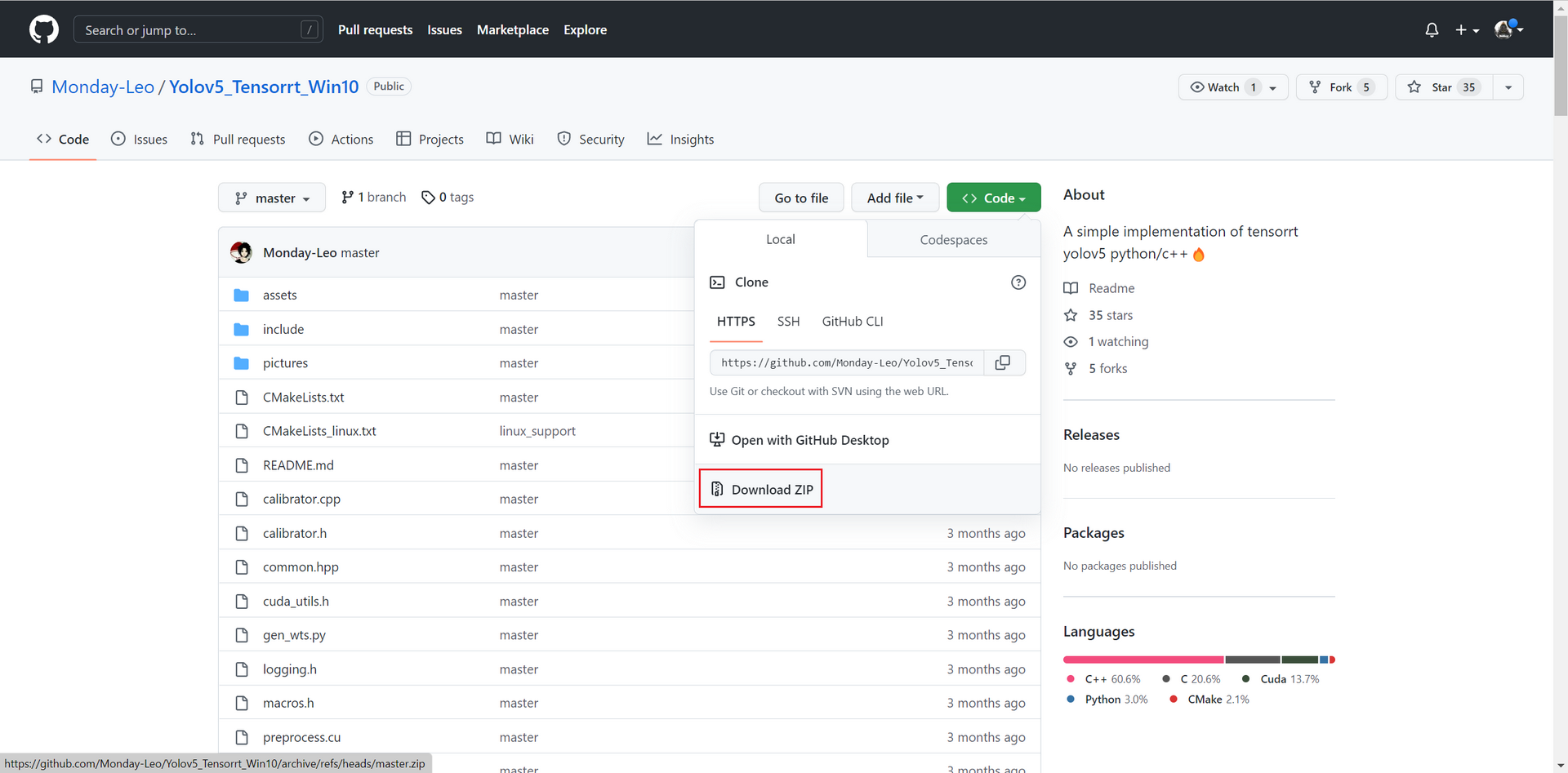The width and height of the screenshot is (1568, 773).
Task: Copy the clone URL to clipboard
Action: (1004, 362)
